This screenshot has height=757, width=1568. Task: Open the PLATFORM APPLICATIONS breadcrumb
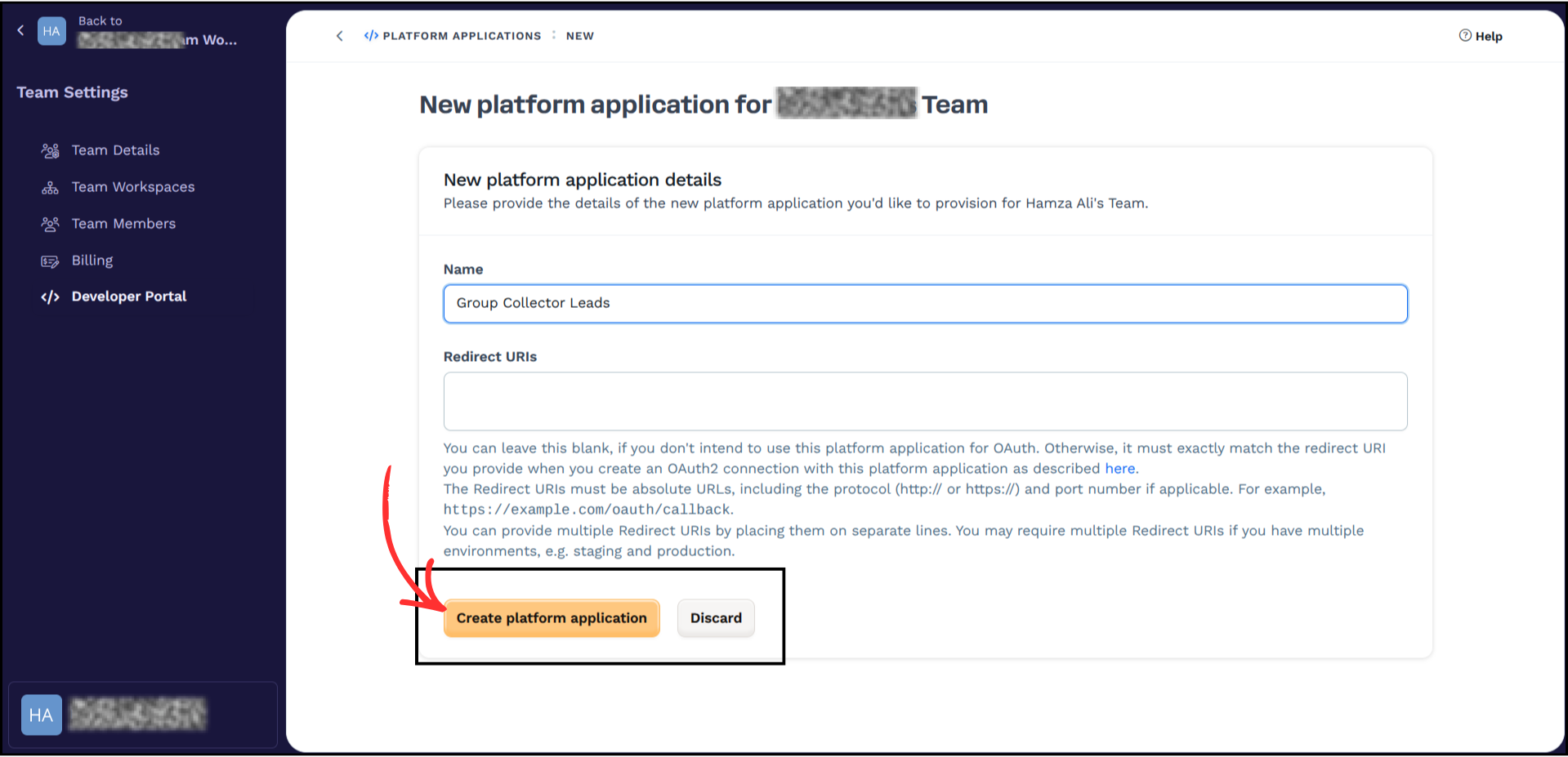pyautogui.click(x=461, y=35)
